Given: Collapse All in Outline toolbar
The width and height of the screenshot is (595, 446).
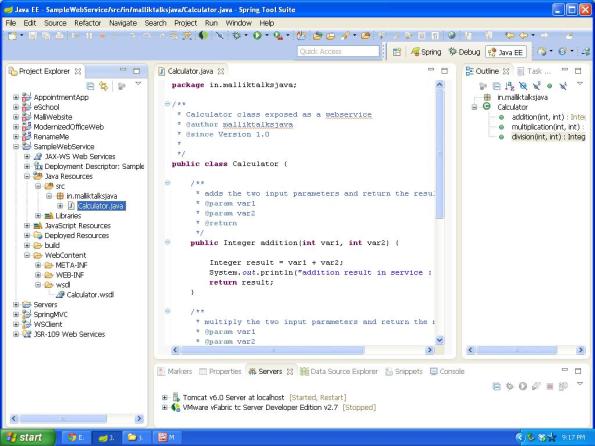Looking at the screenshot, I should [496, 86].
